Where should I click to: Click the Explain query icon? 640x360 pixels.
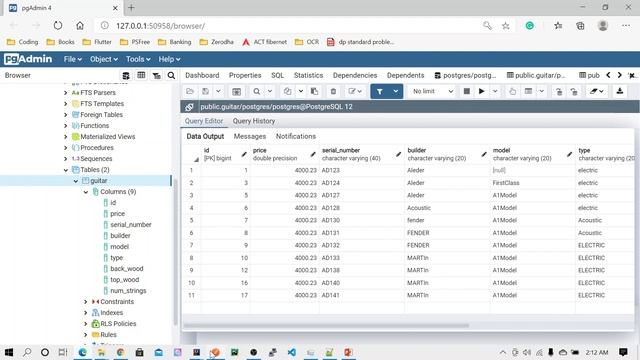click(x=512, y=91)
